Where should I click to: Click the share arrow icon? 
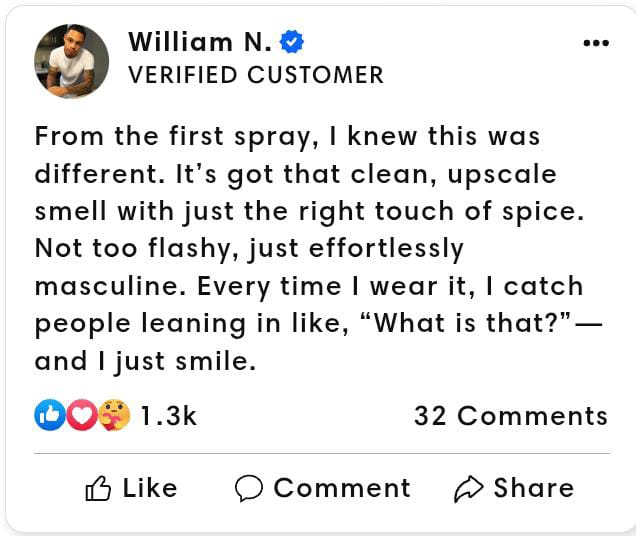point(468,488)
